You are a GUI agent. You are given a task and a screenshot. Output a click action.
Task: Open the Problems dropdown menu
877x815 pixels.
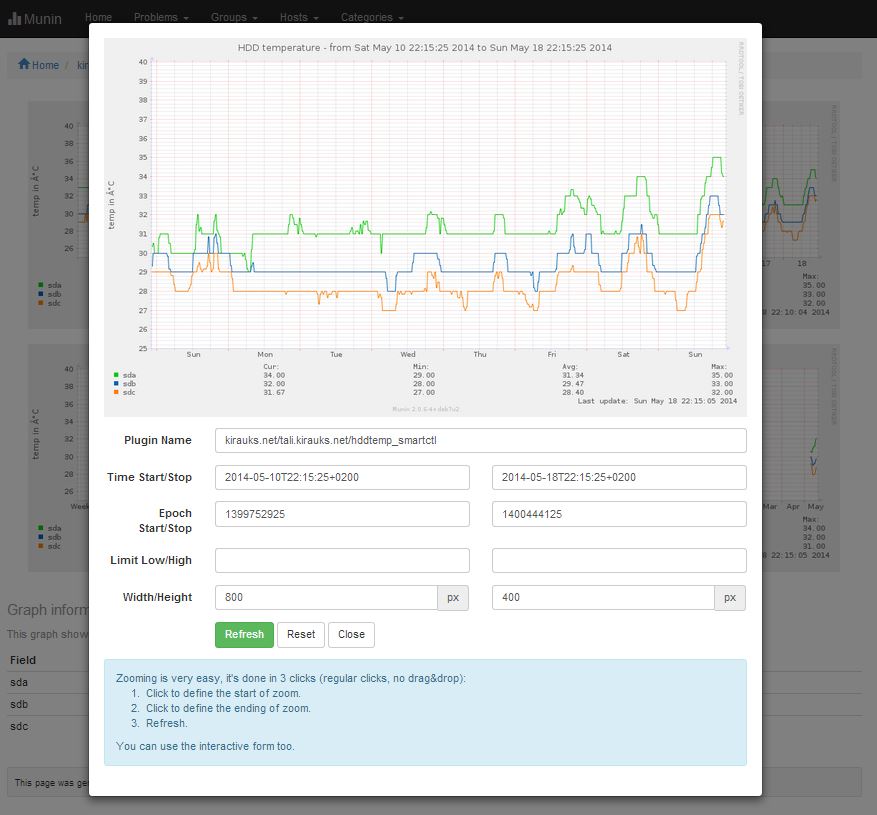(159, 18)
